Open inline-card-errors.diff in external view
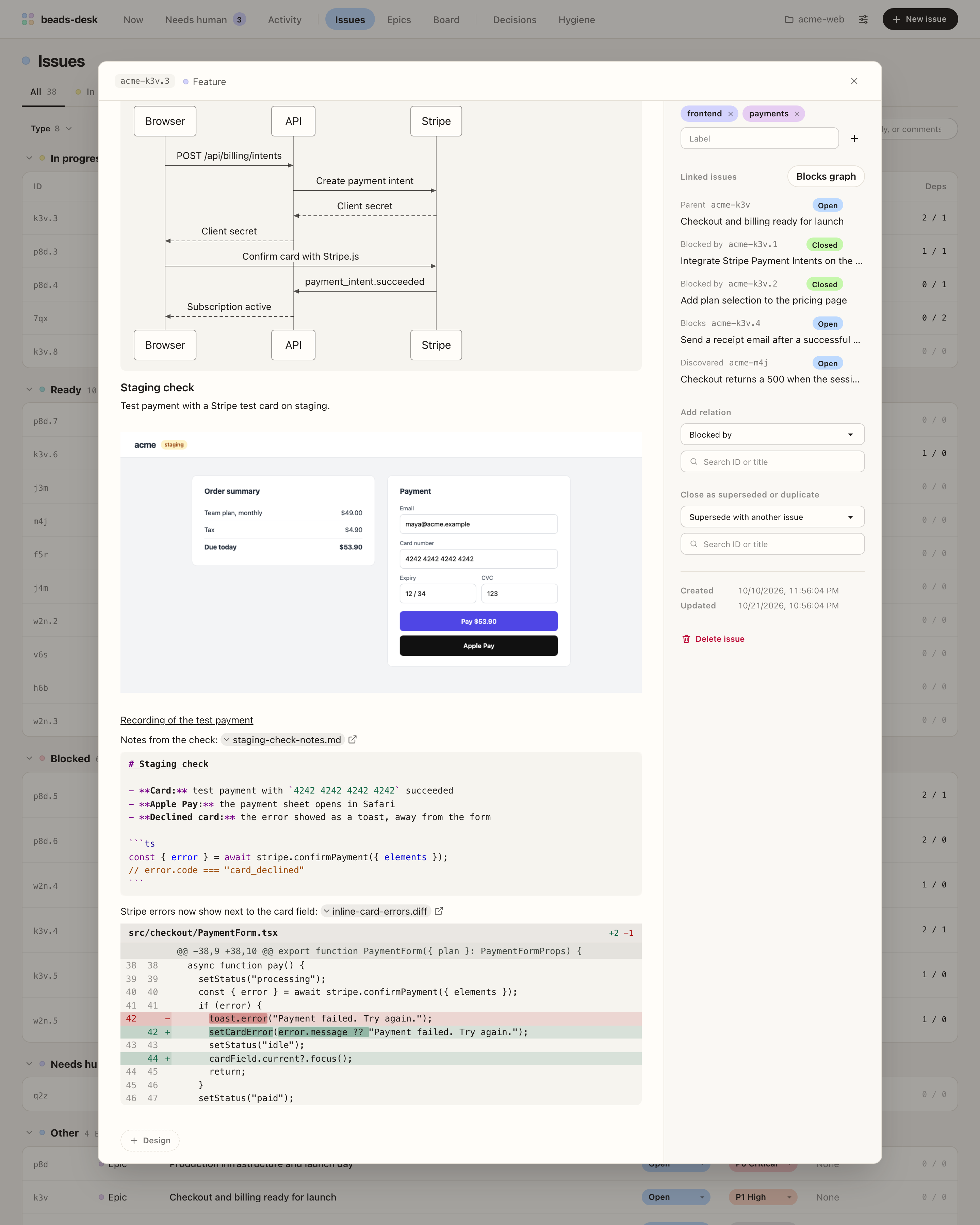Viewport: 980px width, 1225px height. pyautogui.click(x=439, y=911)
